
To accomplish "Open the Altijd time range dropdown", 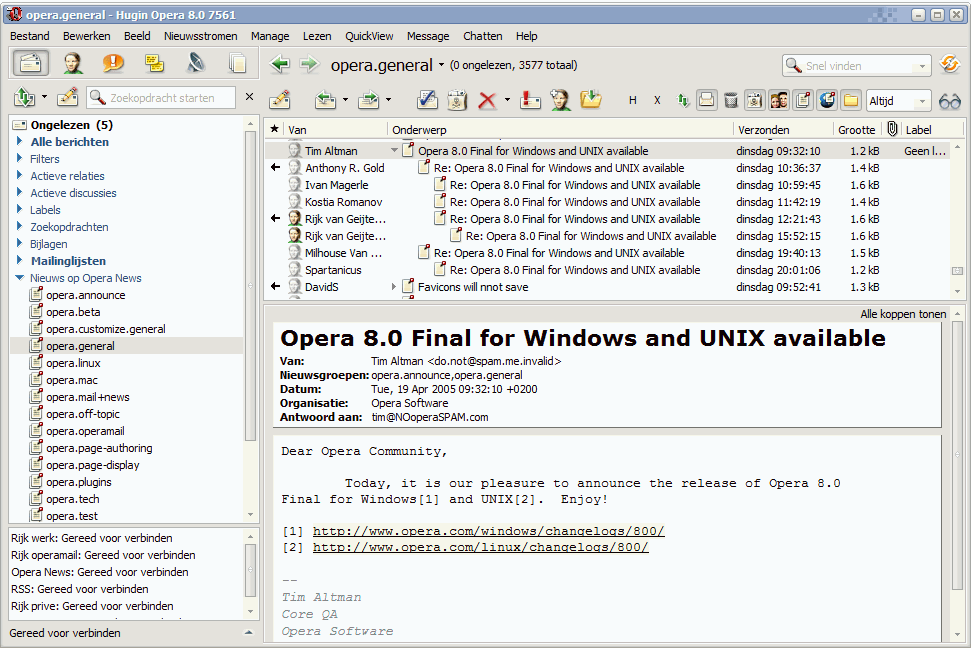I will click(x=897, y=100).
